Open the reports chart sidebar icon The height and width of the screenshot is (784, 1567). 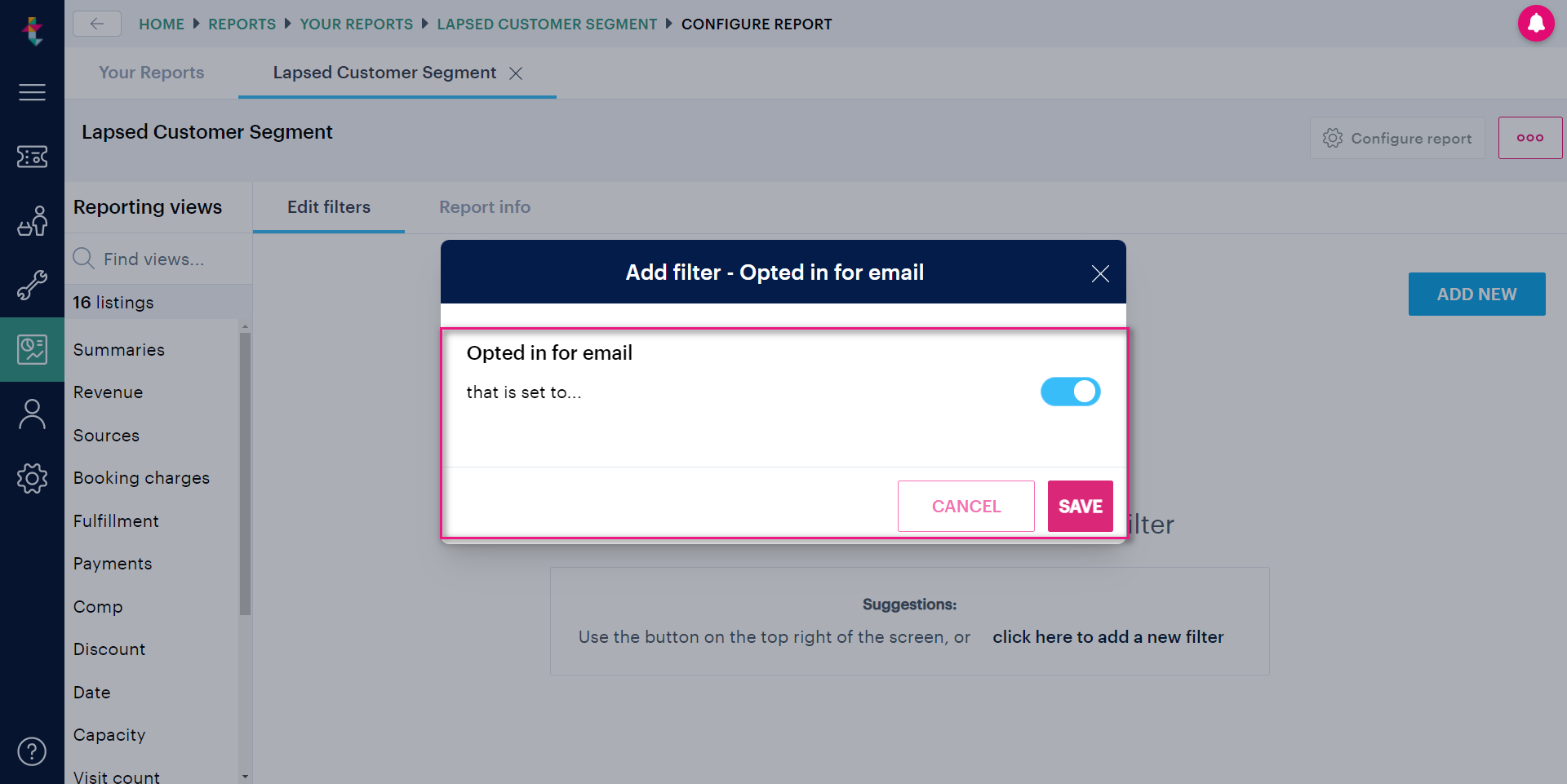(x=32, y=349)
